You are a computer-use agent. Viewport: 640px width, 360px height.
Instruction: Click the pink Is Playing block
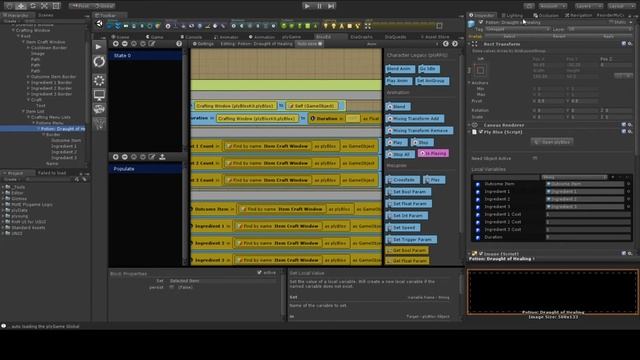[x=433, y=153]
